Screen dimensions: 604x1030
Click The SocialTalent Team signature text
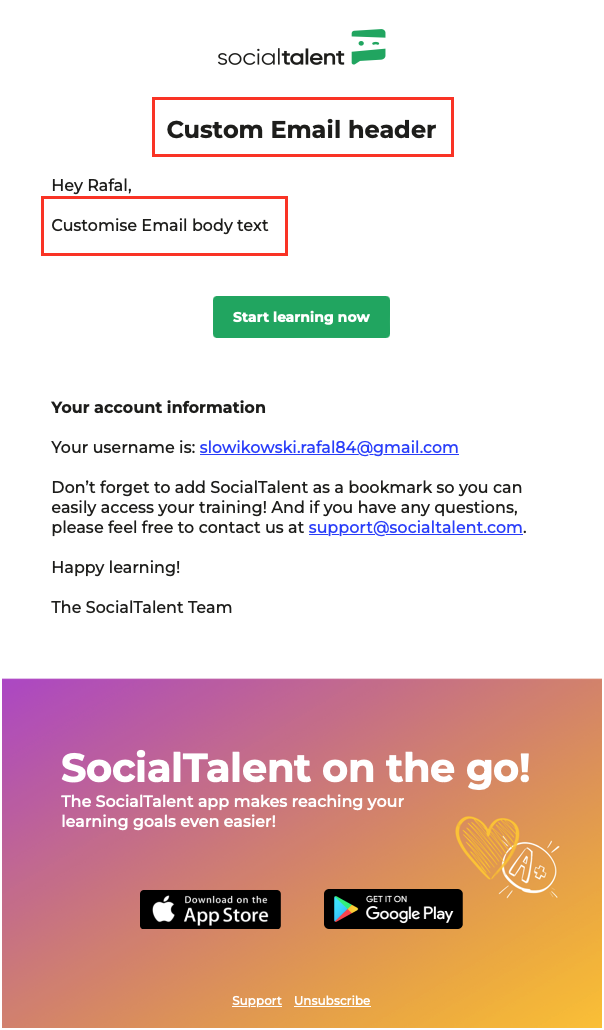[x=141, y=607]
